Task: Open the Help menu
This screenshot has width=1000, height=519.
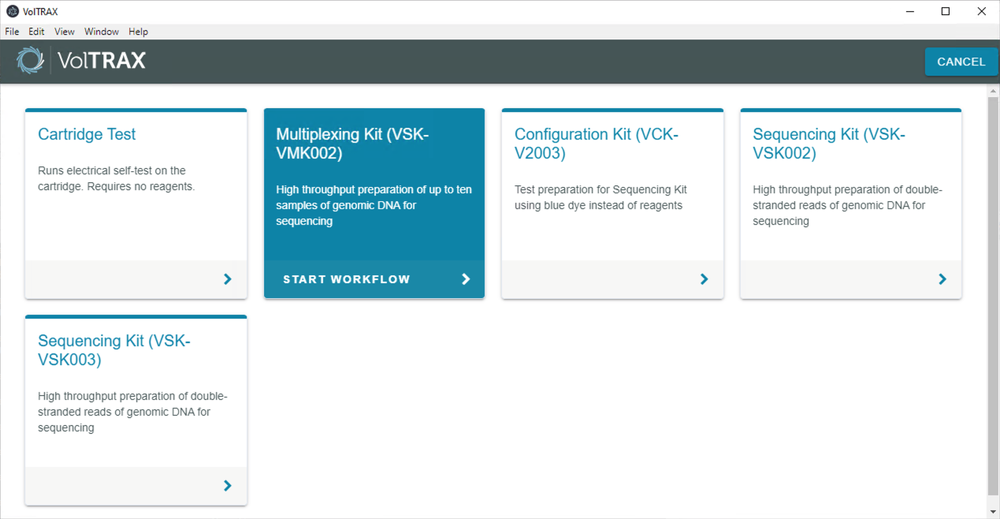Action: tap(138, 31)
